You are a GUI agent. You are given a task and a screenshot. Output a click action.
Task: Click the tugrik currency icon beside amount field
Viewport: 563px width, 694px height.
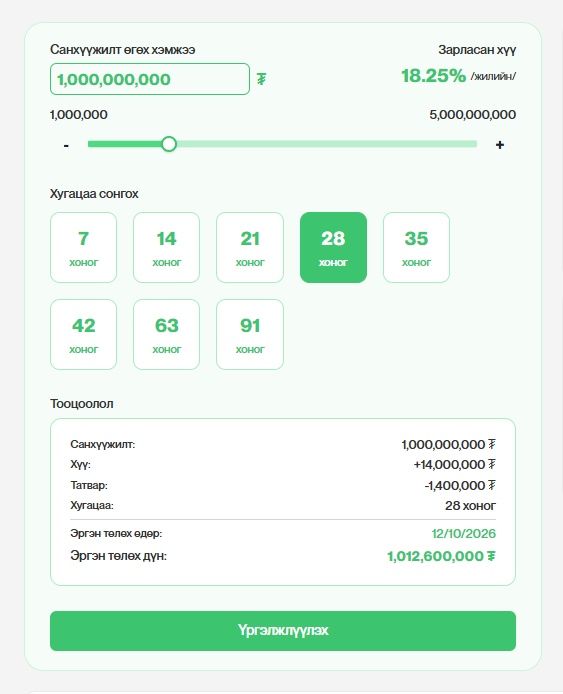tap(262, 79)
